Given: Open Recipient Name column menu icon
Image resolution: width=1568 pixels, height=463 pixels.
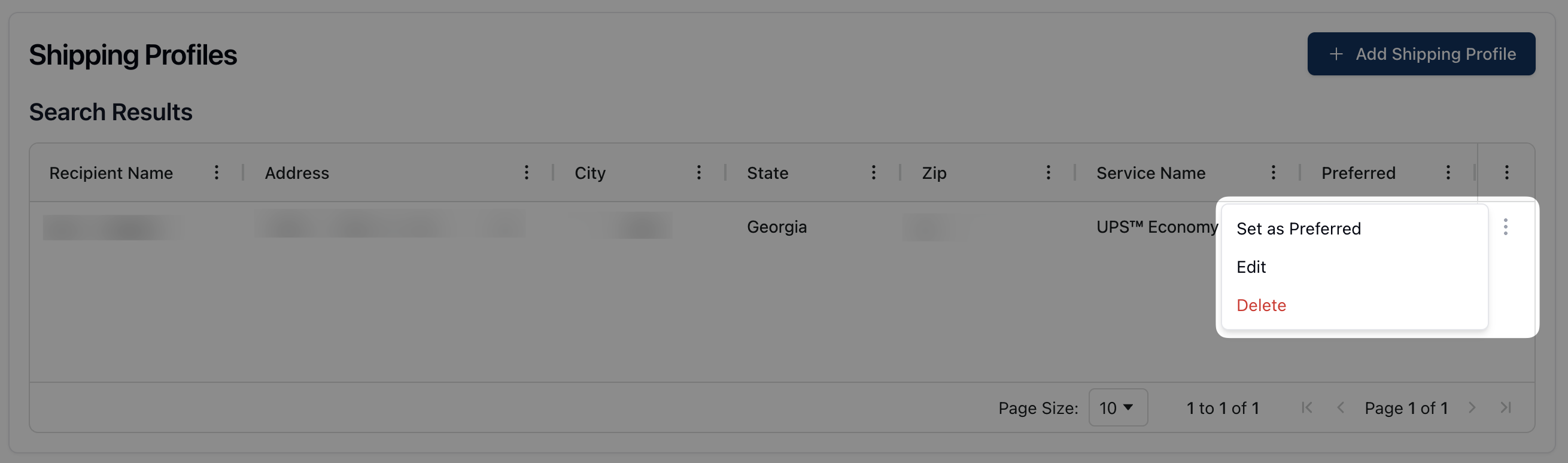Looking at the screenshot, I should [x=216, y=173].
